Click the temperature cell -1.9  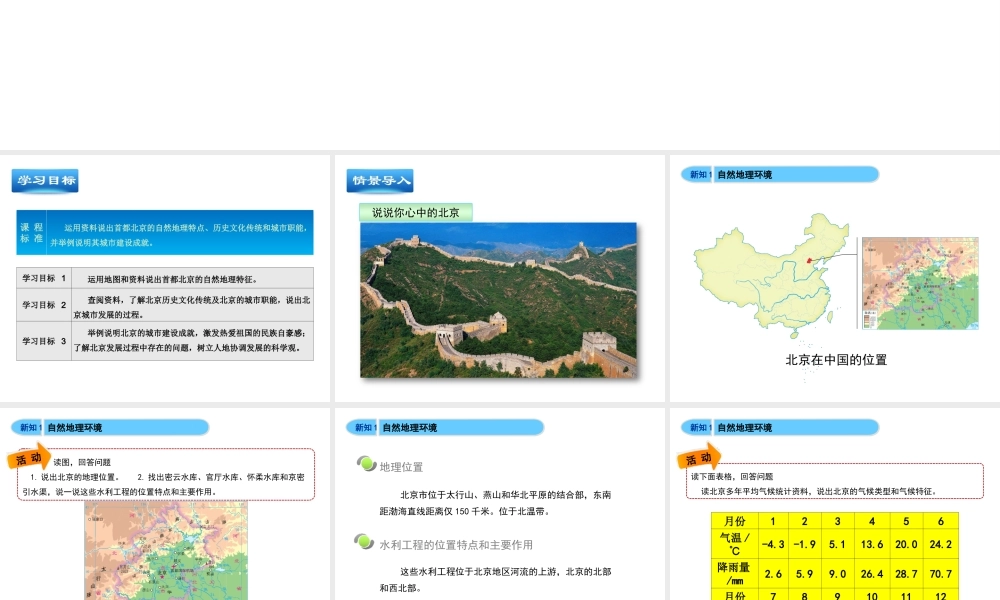(805, 544)
